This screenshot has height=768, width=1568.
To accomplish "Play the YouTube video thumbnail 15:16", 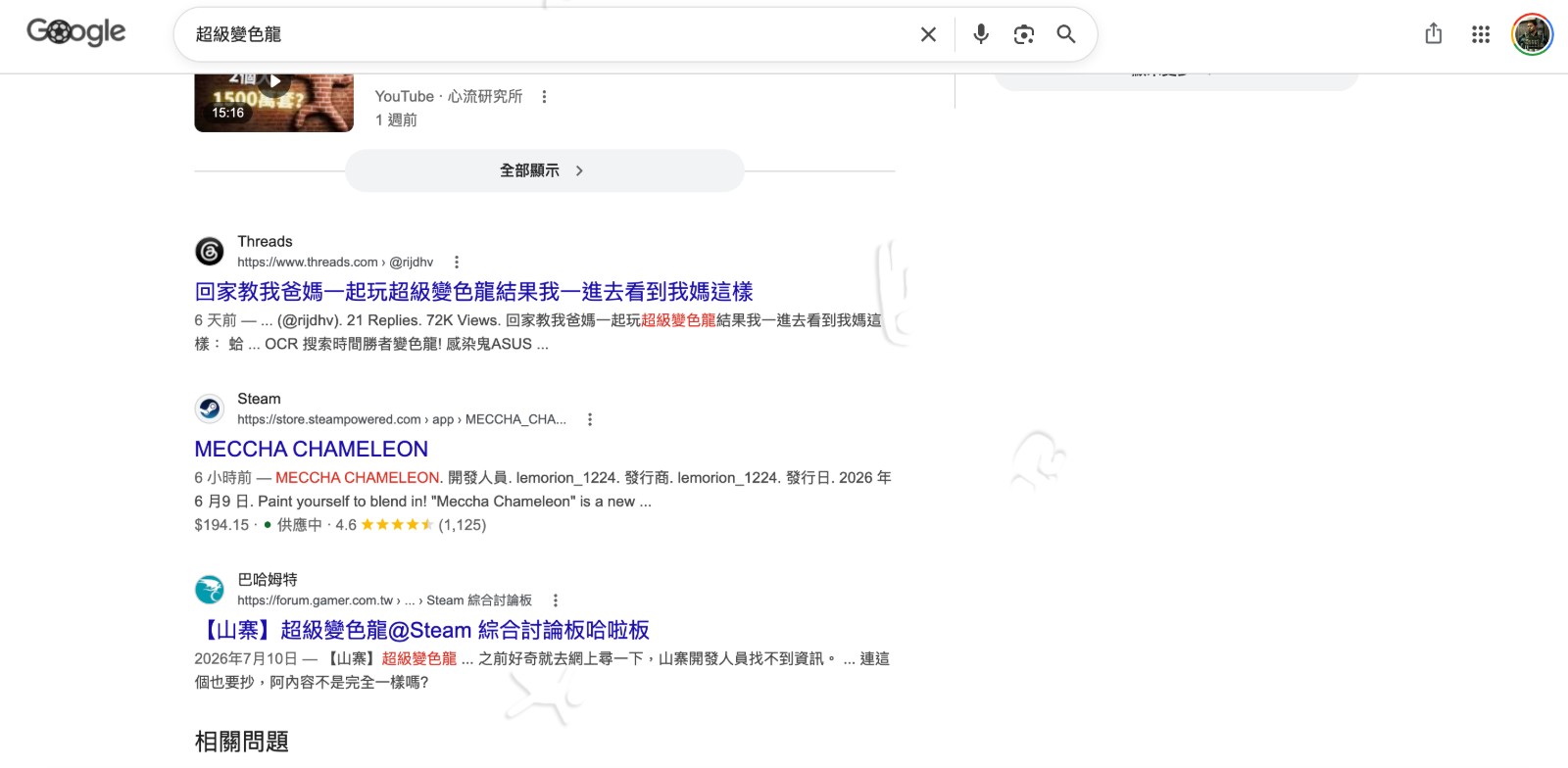I will coord(273,103).
